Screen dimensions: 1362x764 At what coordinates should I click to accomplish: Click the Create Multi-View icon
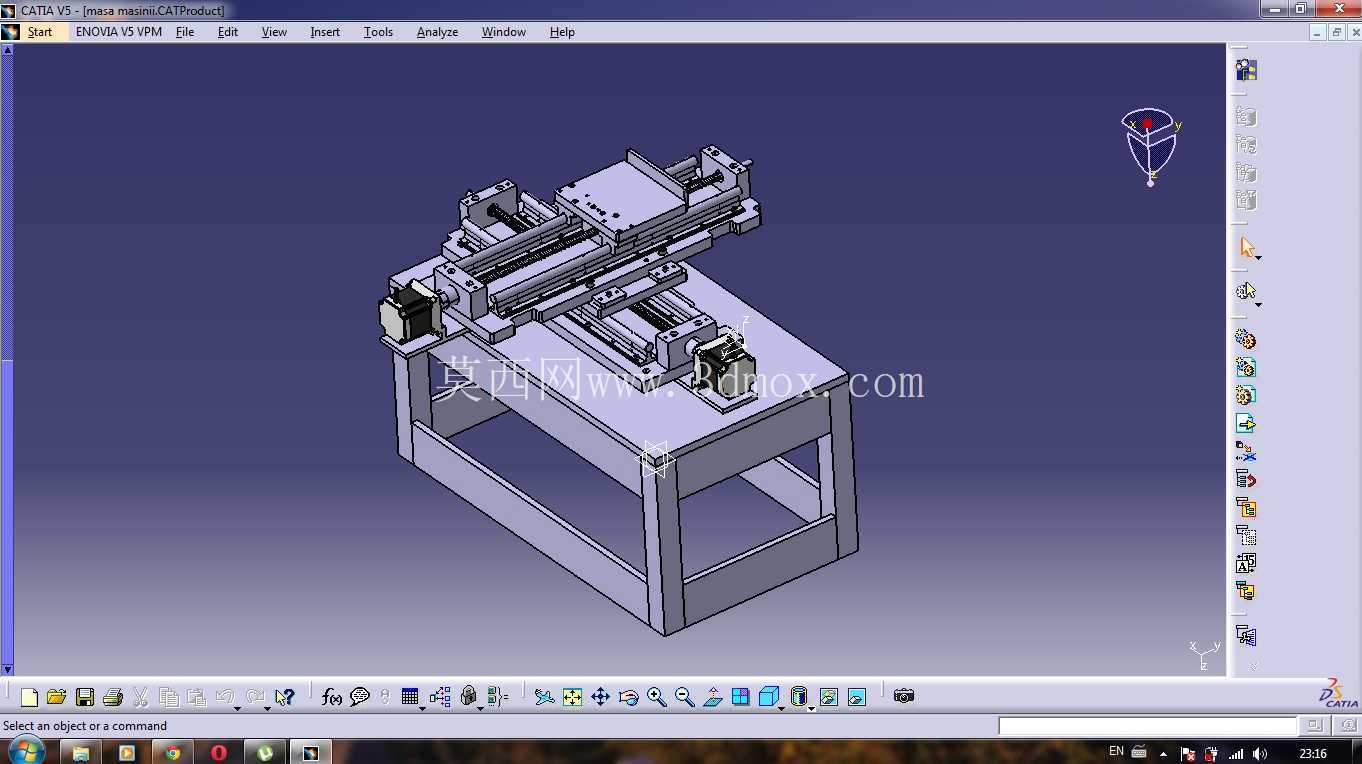click(x=741, y=697)
